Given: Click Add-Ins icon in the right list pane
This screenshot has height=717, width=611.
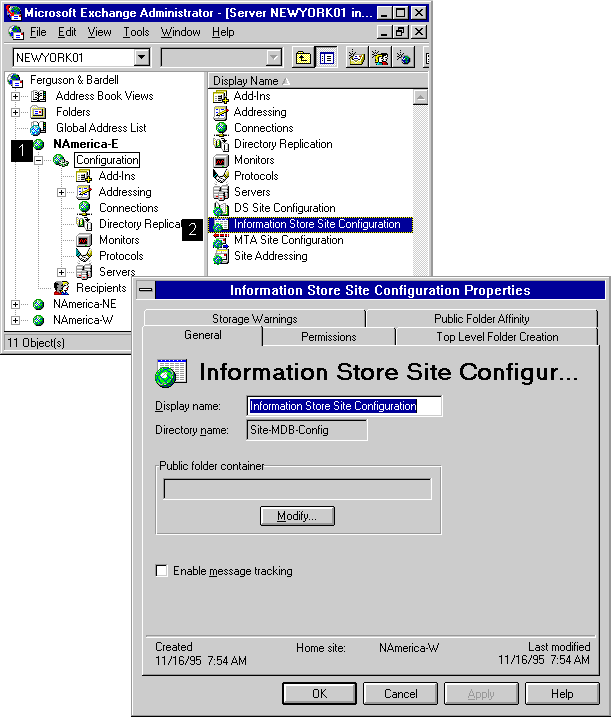Looking at the screenshot, I should click(x=221, y=96).
